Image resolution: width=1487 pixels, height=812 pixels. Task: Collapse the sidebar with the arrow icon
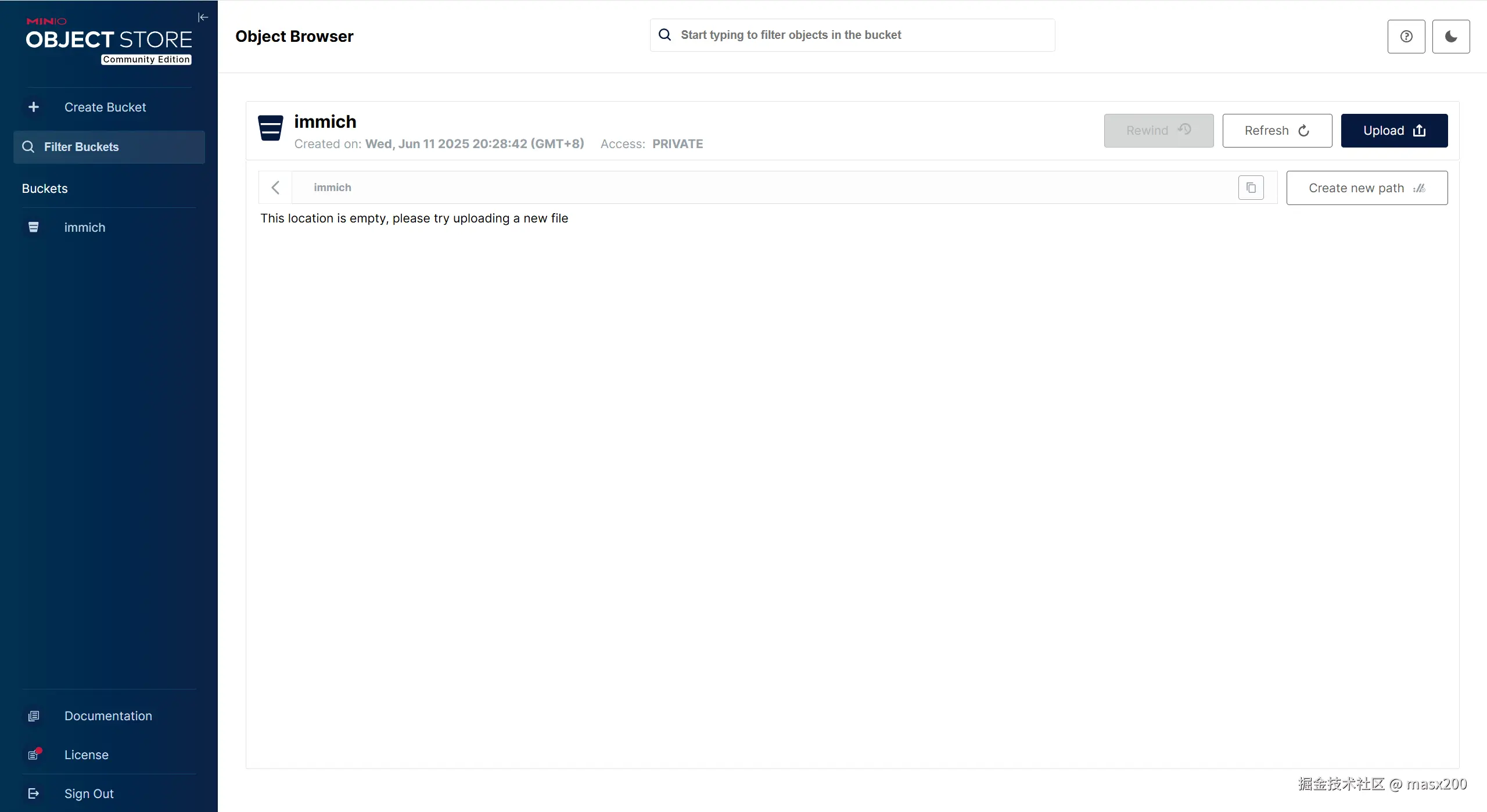[203, 17]
